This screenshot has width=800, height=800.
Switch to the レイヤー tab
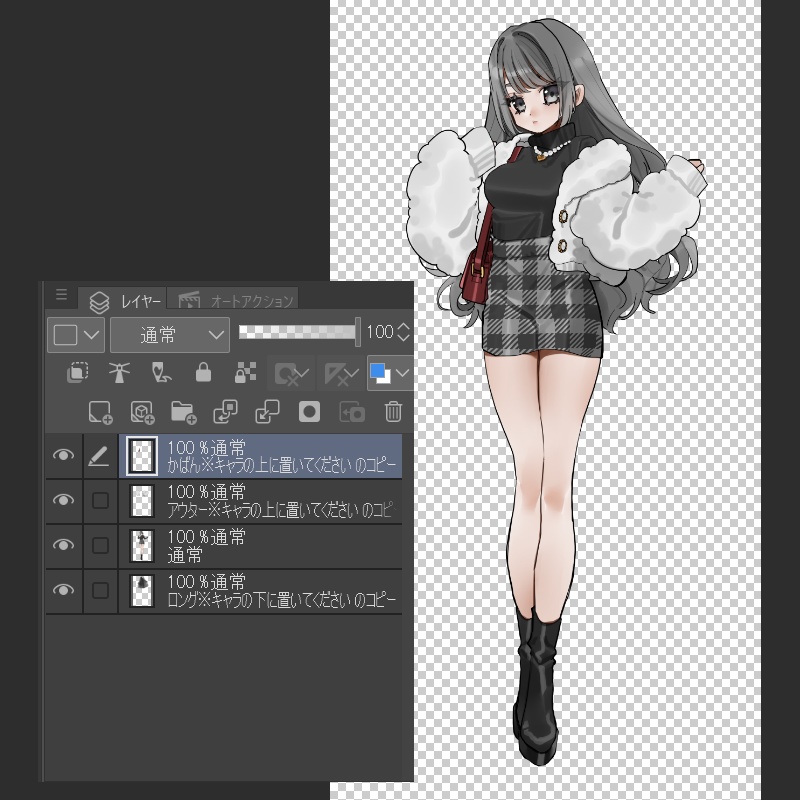click(123, 301)
